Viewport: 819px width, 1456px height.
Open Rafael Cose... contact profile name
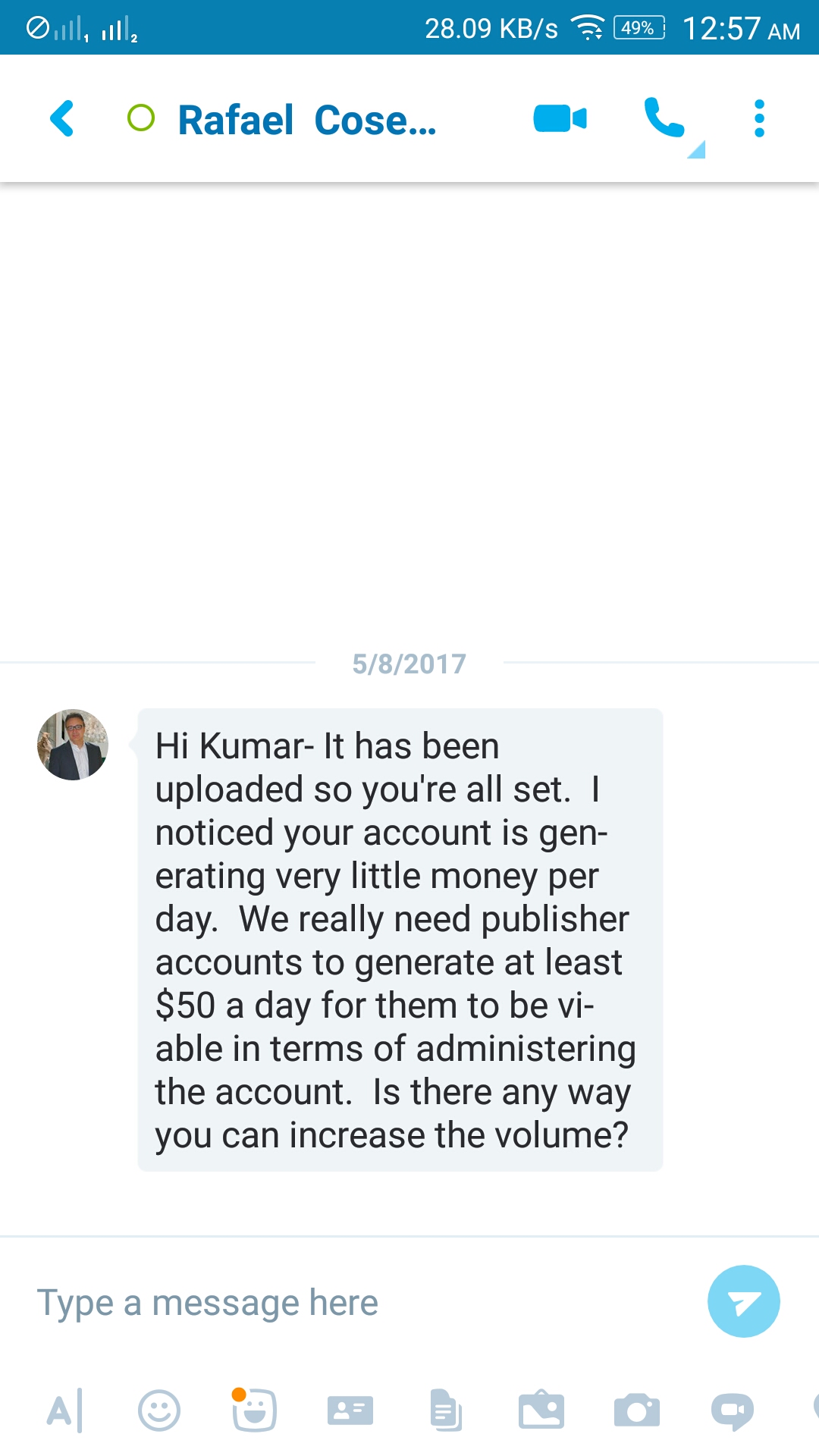[306, 121]
